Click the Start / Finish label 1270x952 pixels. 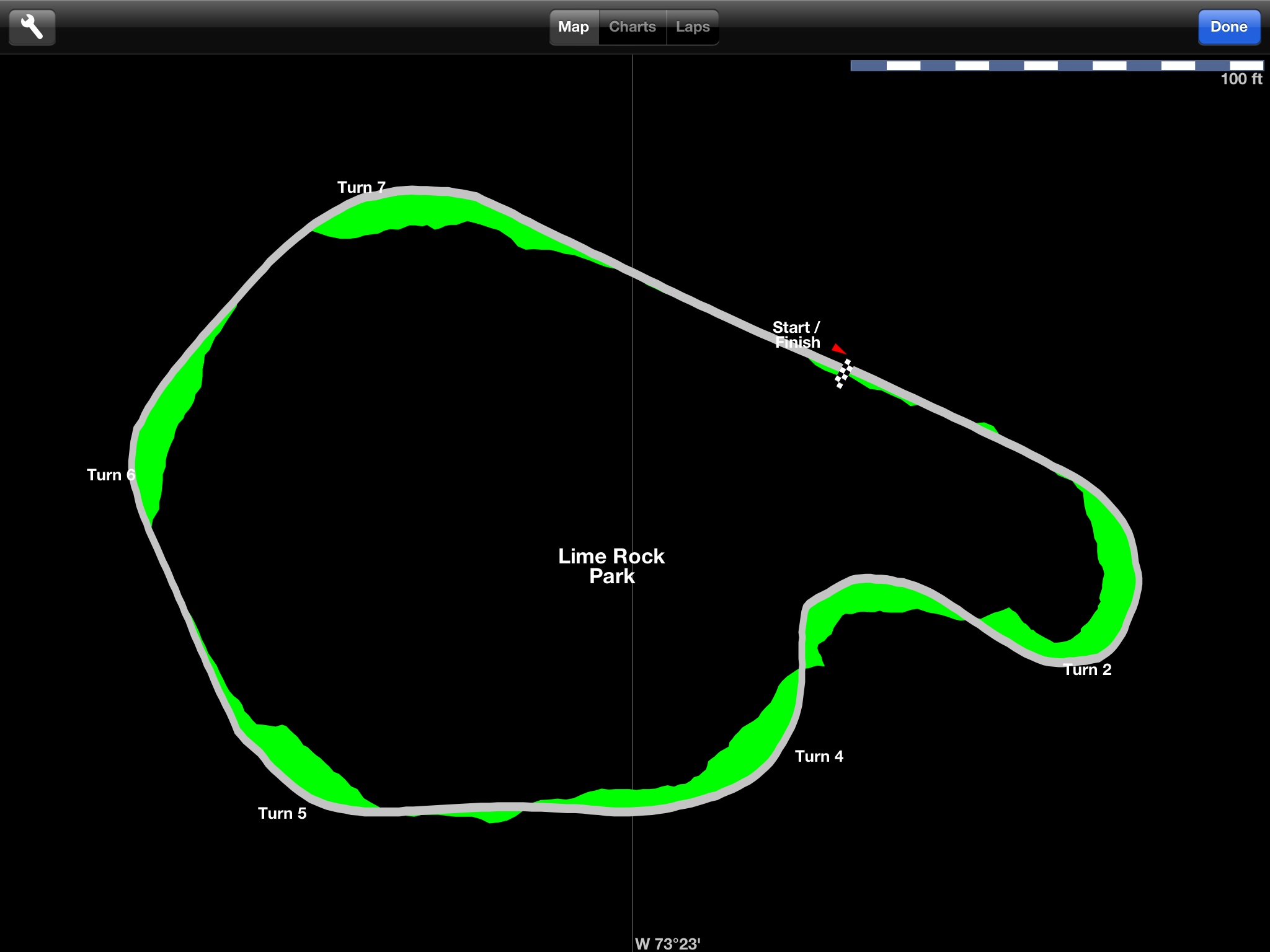point(797,335)
